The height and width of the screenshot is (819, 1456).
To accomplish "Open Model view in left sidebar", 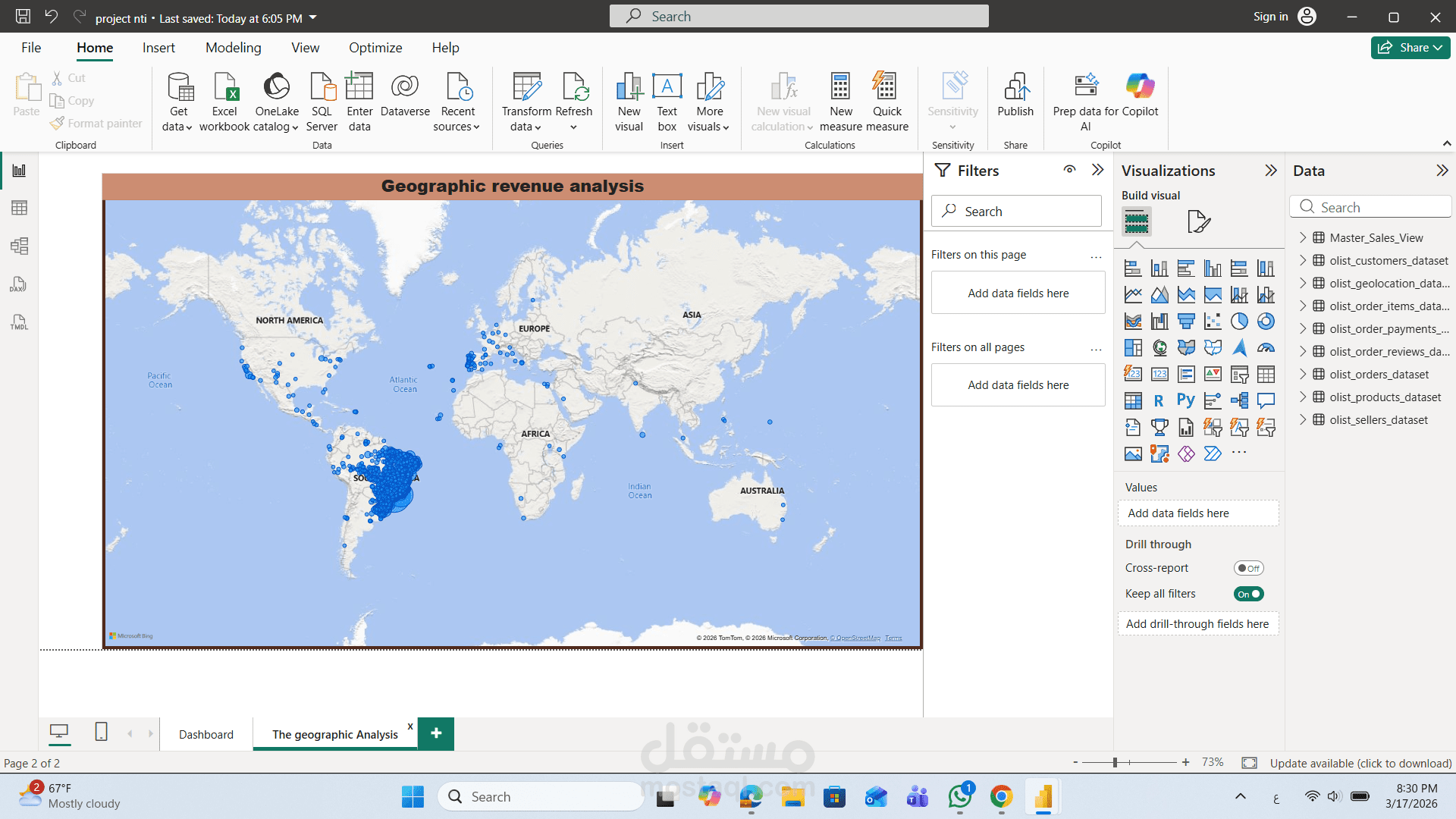I will tap(19, 246).
